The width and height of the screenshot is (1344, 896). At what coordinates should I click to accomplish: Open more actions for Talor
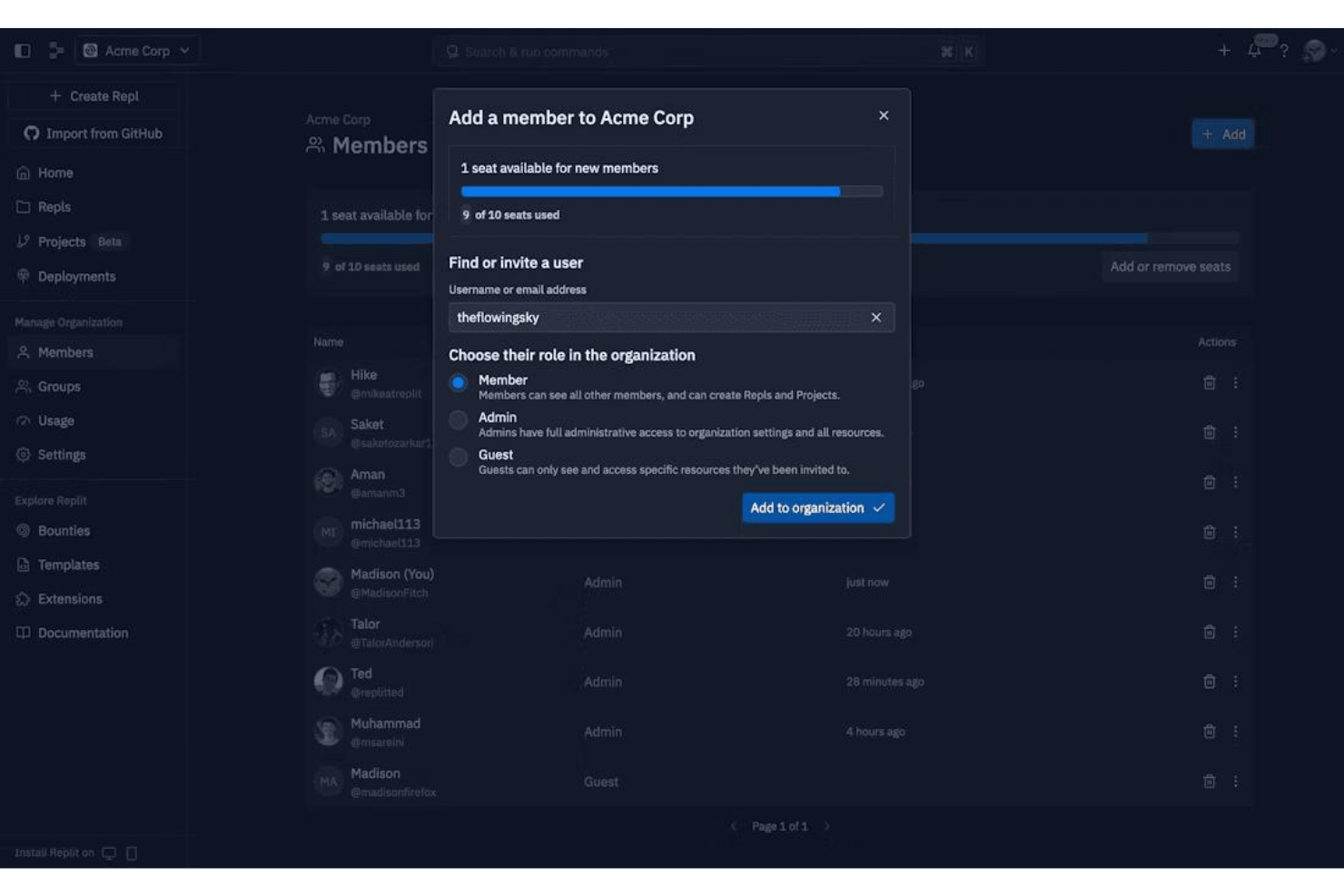[x=1236, y=632]
